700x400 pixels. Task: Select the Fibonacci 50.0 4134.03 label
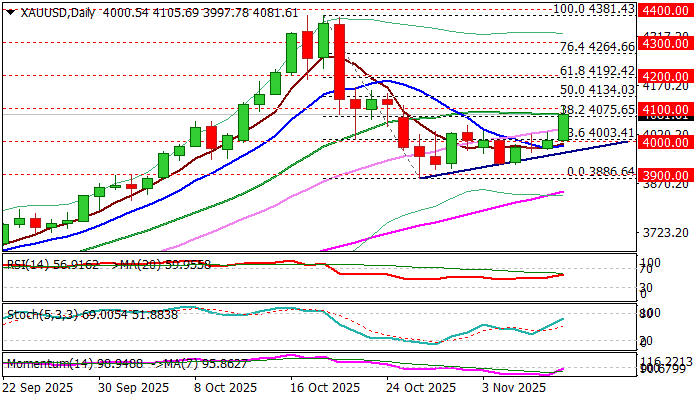point(597,90)
